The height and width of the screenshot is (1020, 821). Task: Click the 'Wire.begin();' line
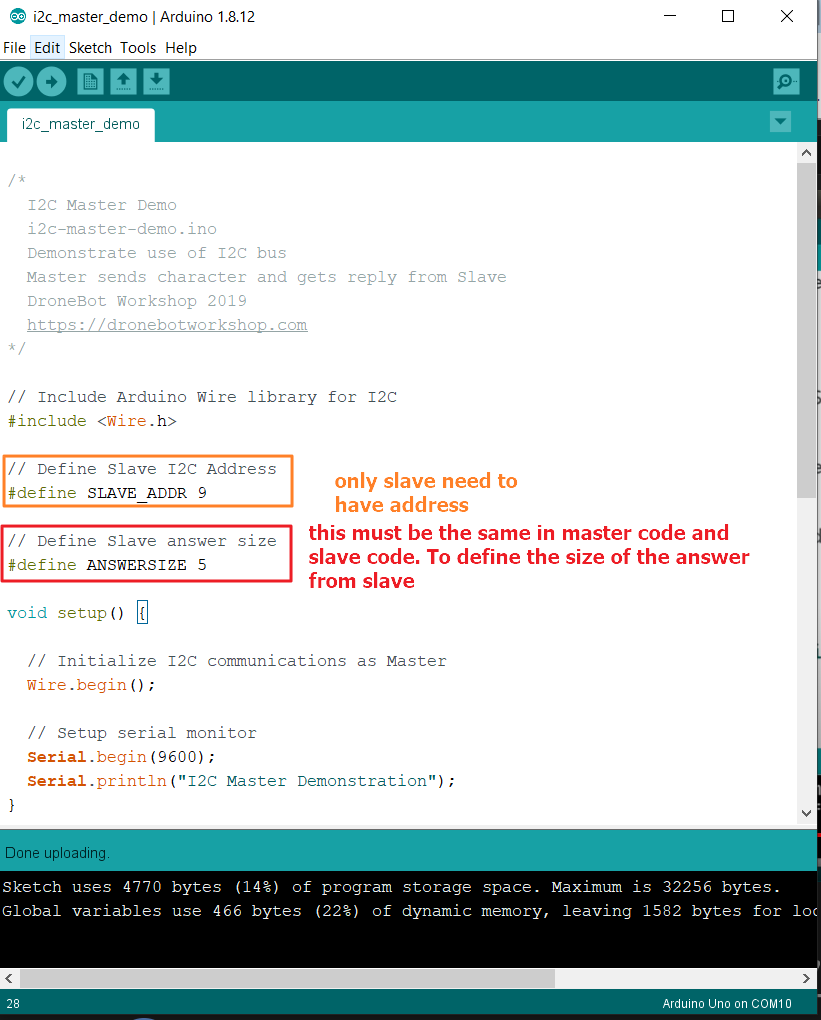coord(91,685)
